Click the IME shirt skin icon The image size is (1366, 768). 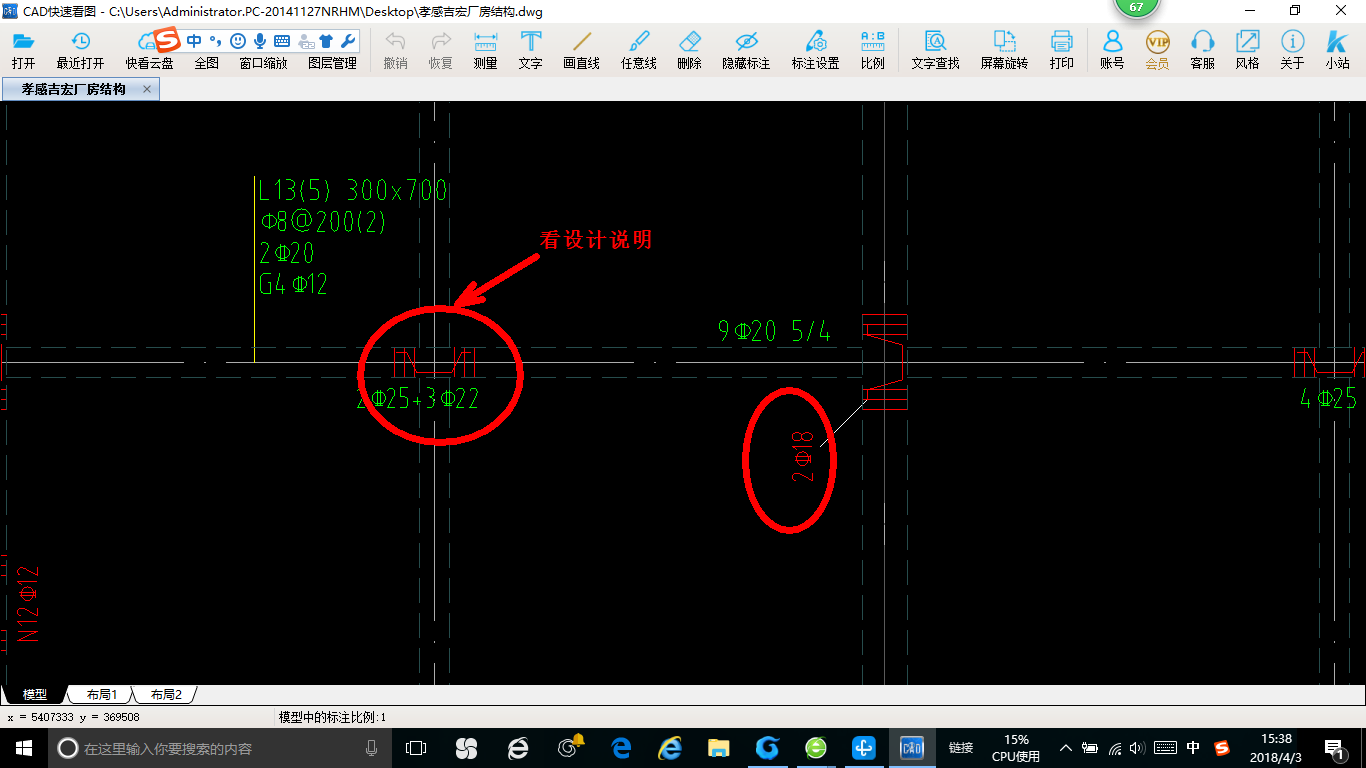pyautogui.click(x=326, y=41)
